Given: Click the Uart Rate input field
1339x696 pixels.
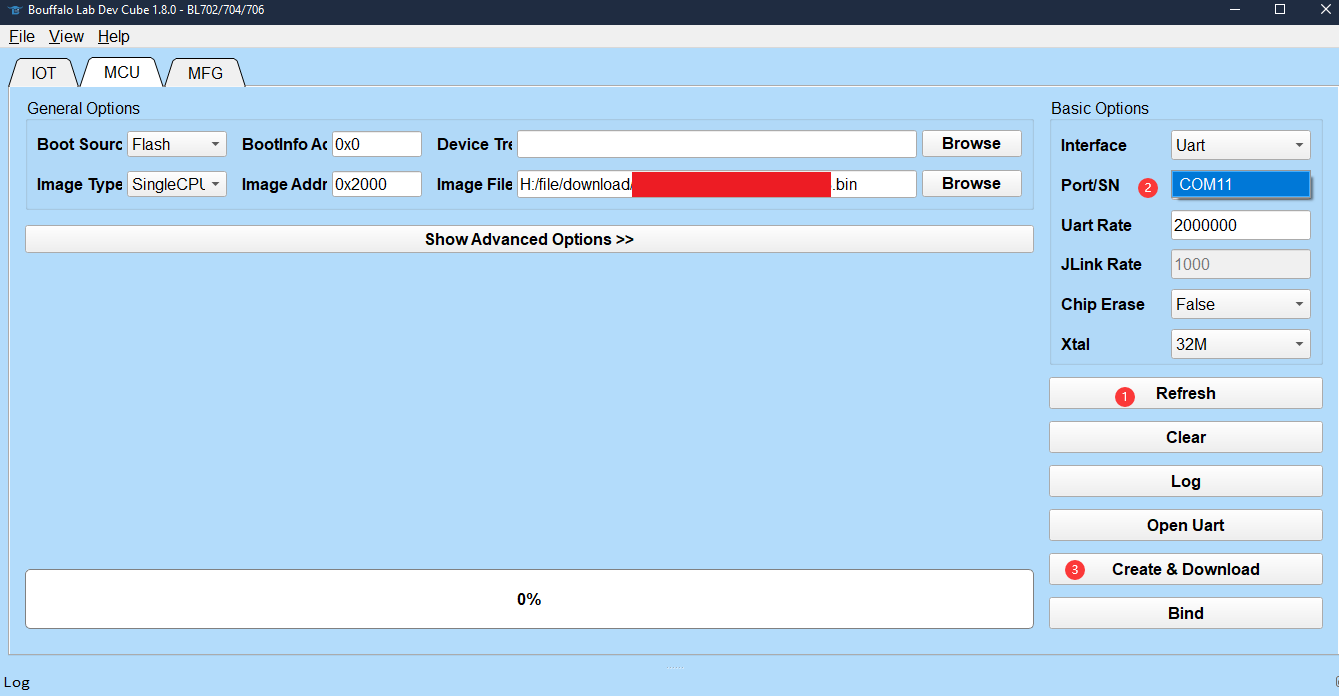Looking at the screenshot, I should 1241,225.
